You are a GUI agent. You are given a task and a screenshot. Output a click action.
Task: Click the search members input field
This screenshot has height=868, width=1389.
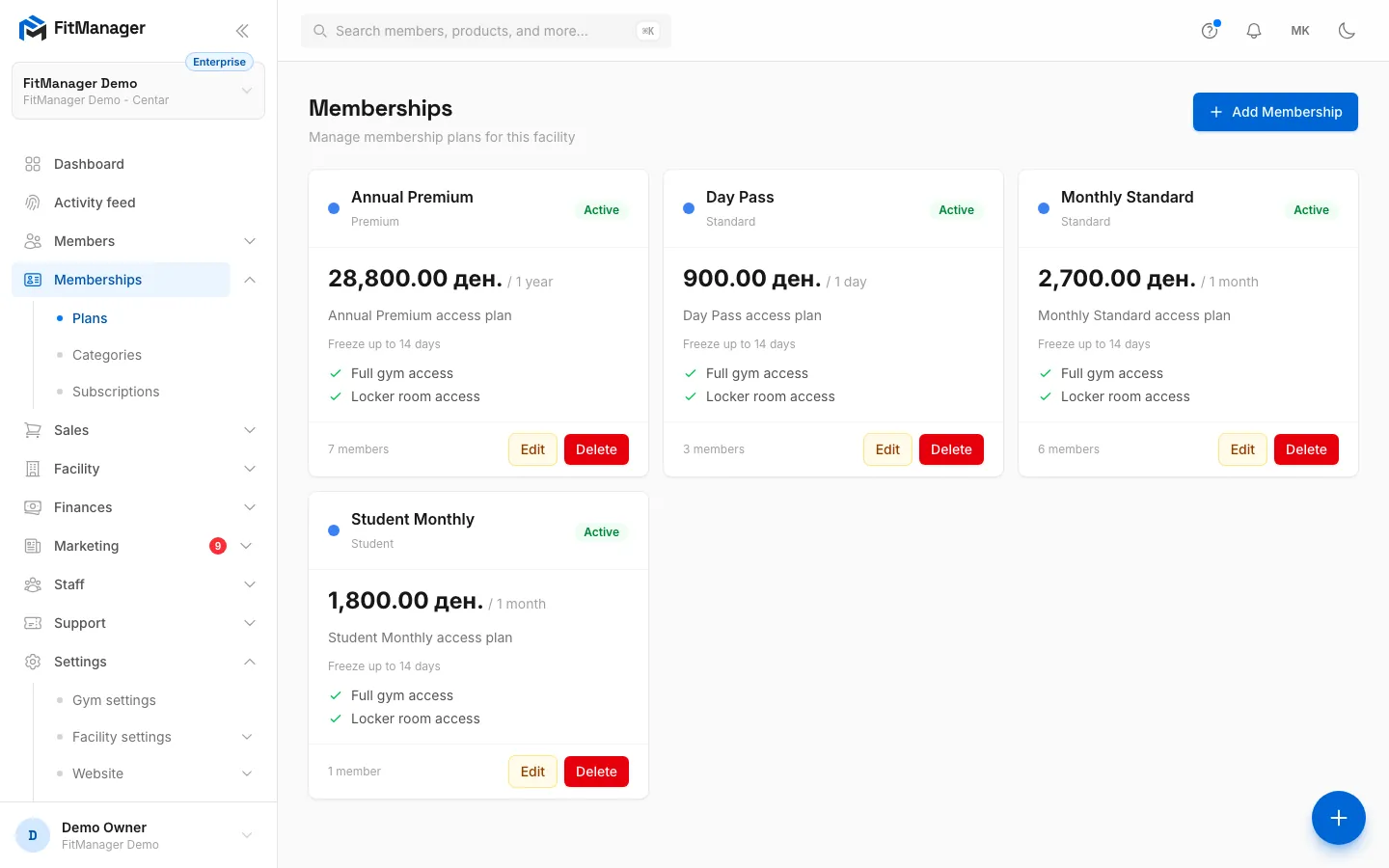[486, 31]
